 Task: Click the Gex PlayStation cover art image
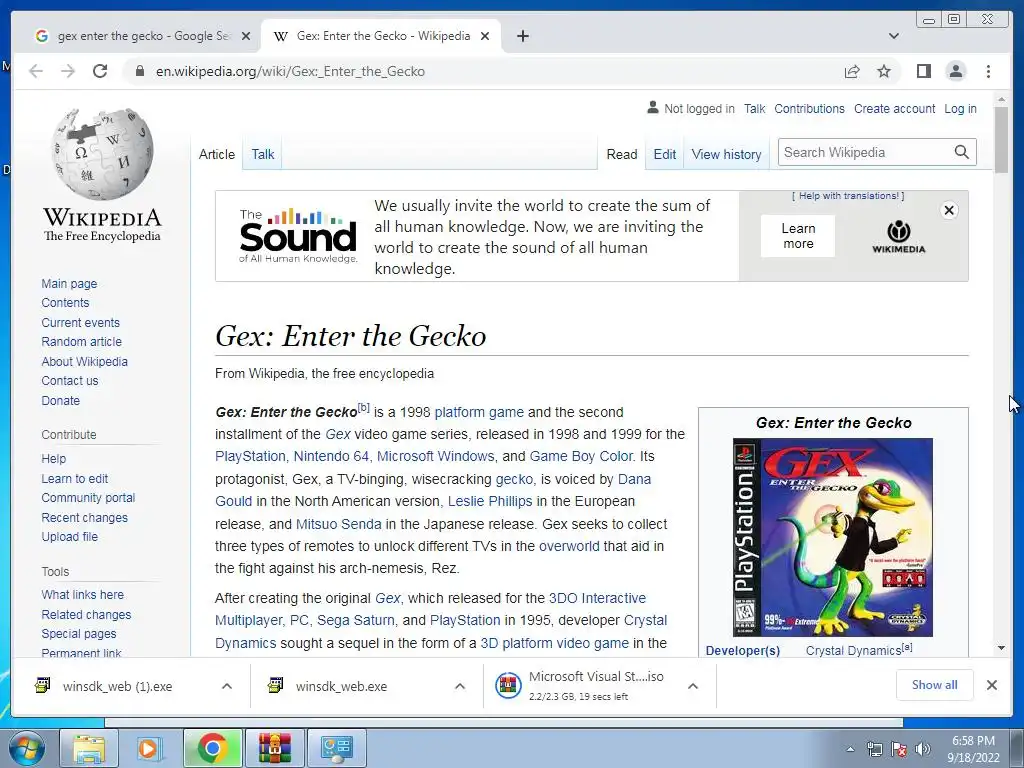click(833, 537)
